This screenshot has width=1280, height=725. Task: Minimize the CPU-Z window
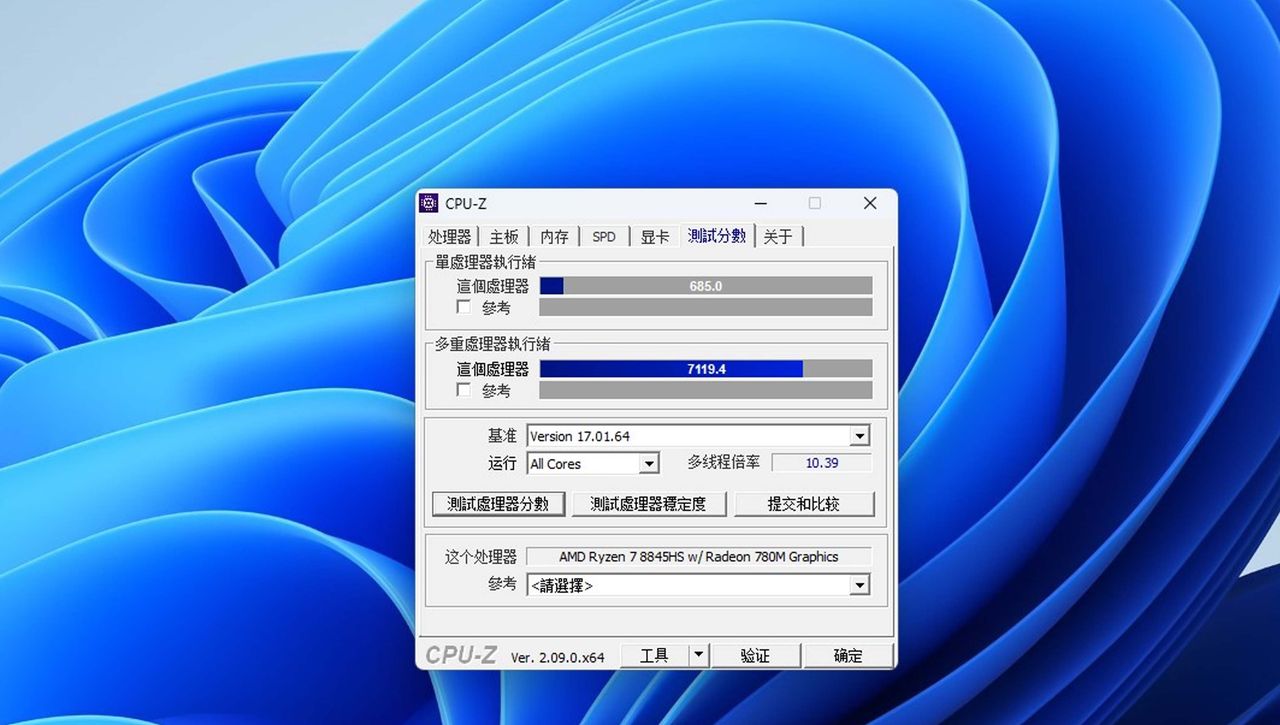[x=761, y=203]
